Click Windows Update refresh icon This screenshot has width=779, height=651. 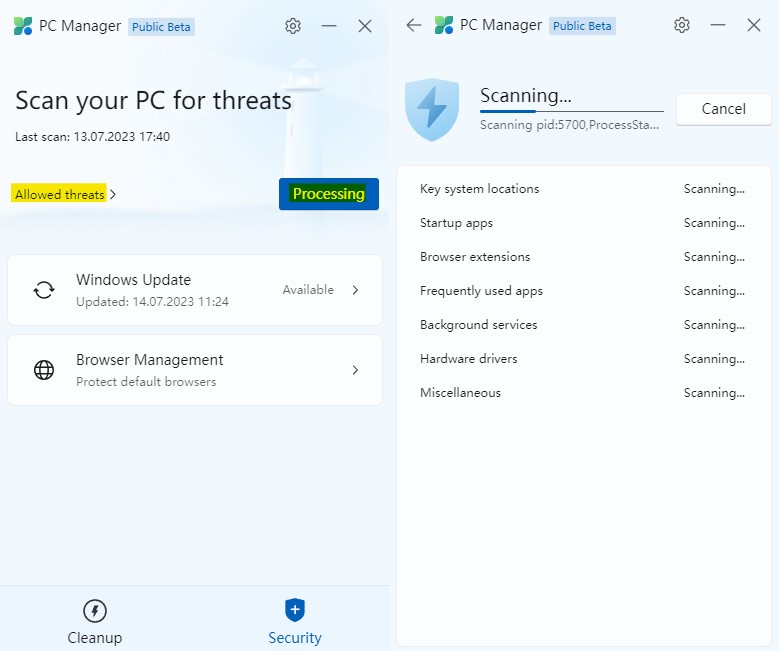click(44, 290)
